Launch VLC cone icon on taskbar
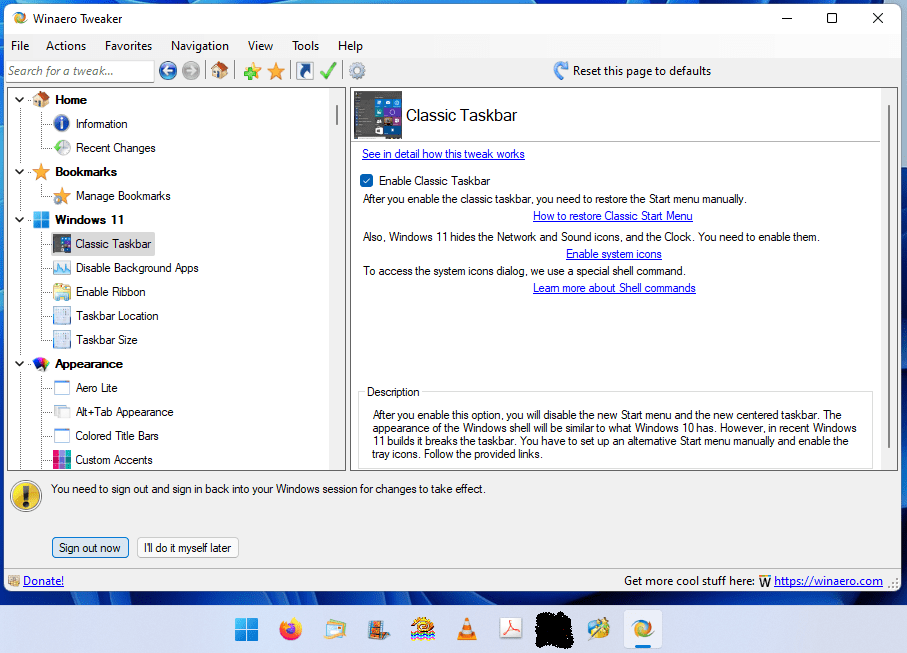The image size is (907, 653). (467, 629)
